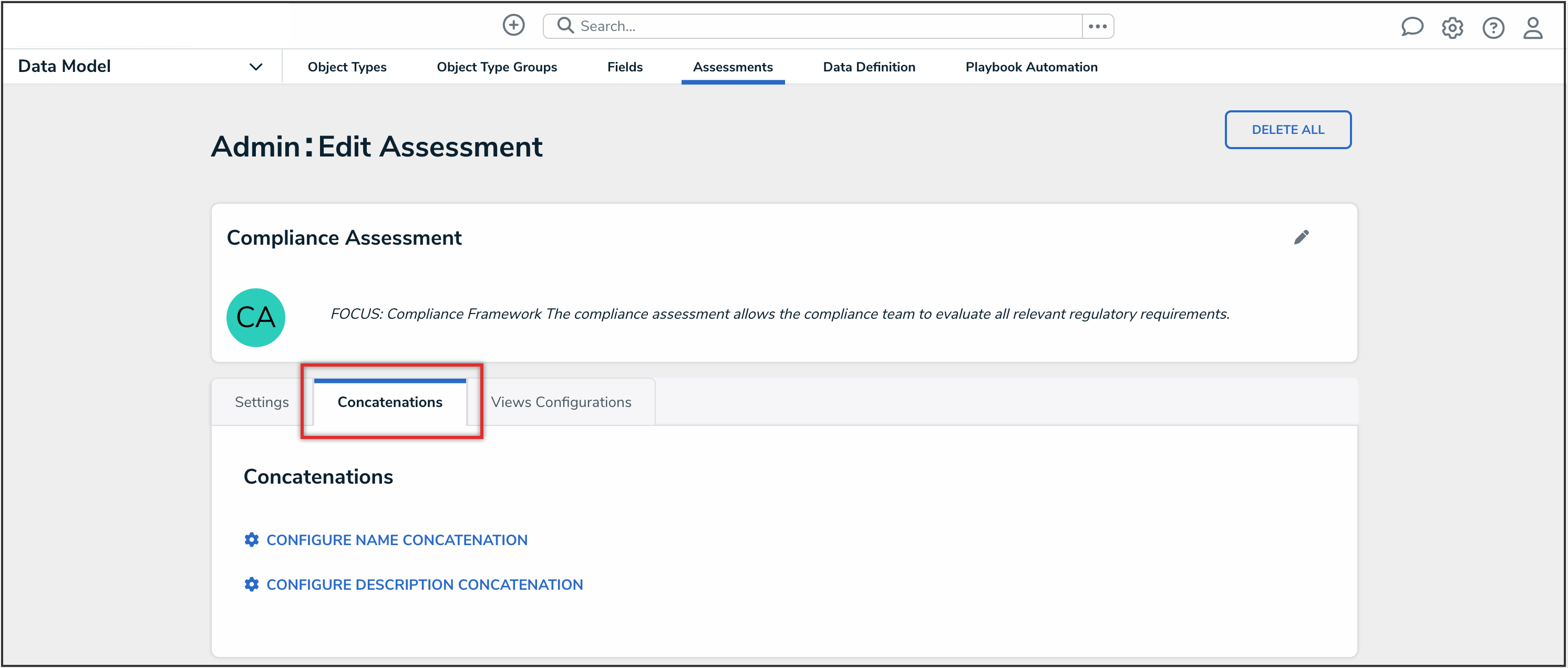Click Configure Name Concatenation link
Image resolution: width=1568 pixels, height=668 pixels.
pyautogui.click(x=396, y=540)
